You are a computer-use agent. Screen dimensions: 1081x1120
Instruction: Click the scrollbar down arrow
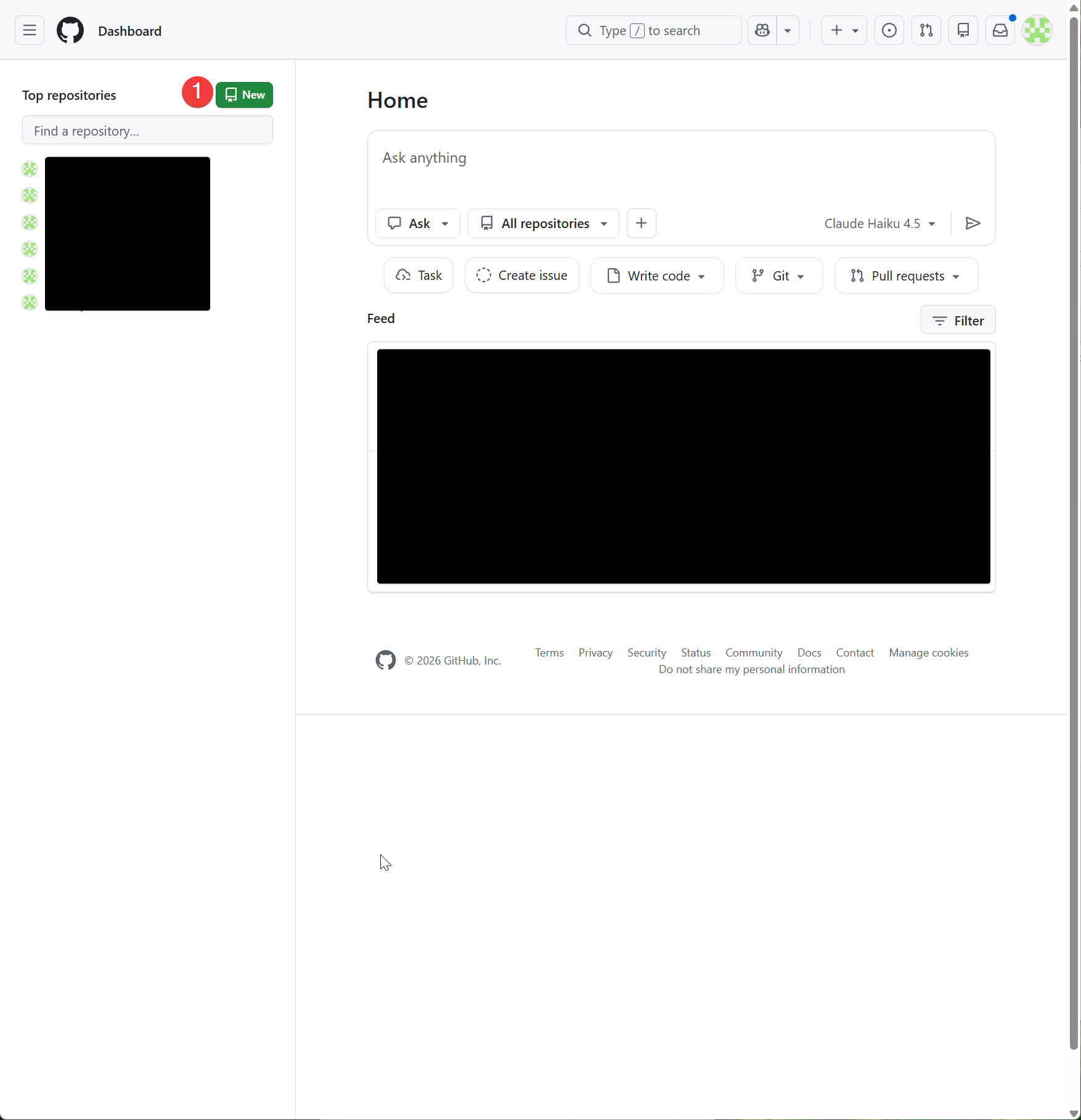(1074, 1113)
